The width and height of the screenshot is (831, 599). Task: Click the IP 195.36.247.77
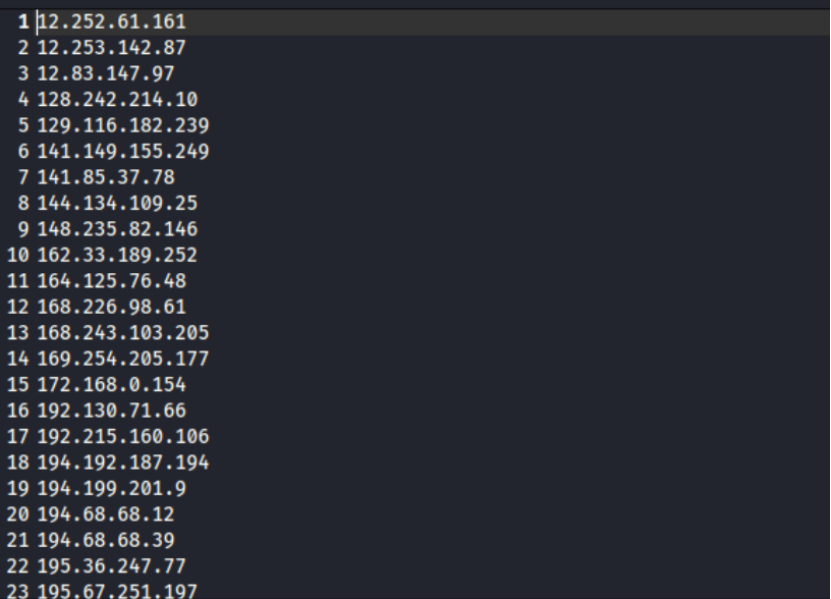coord(111,567)
